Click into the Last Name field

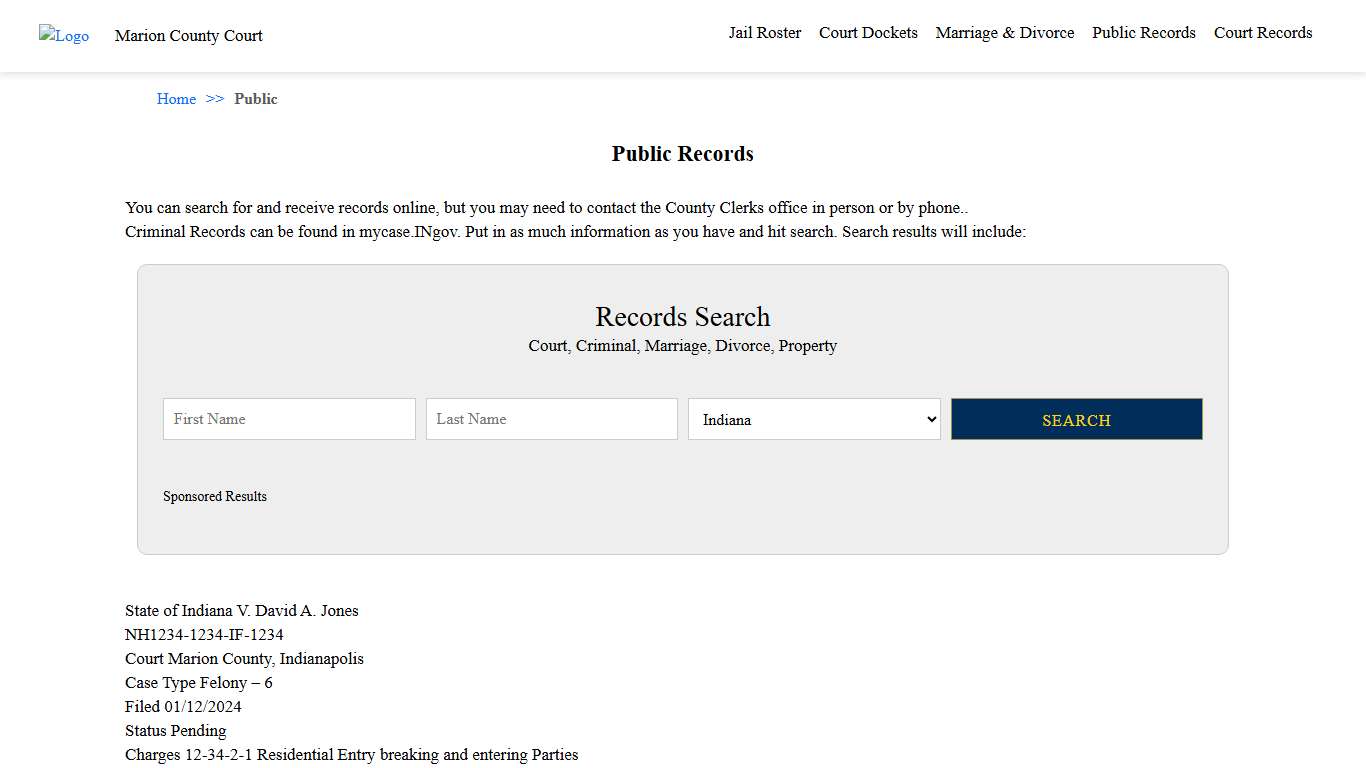coord(551,419)
